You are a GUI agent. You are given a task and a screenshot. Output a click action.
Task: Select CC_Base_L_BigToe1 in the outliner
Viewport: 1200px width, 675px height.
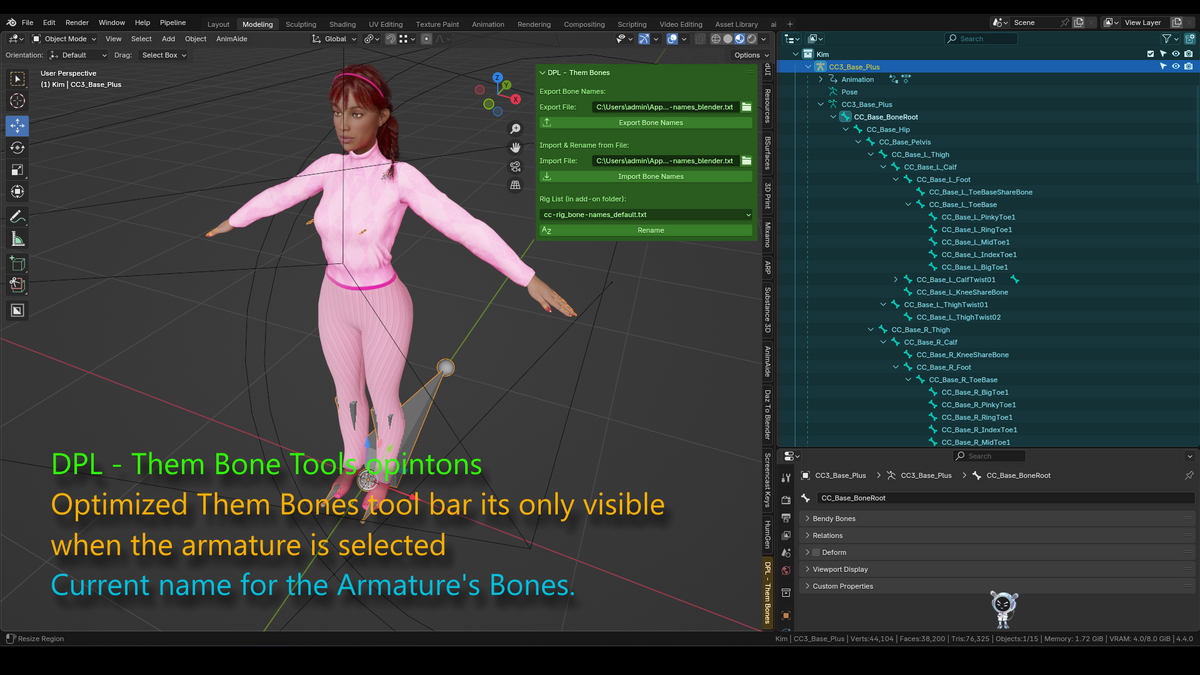[974, 267]
